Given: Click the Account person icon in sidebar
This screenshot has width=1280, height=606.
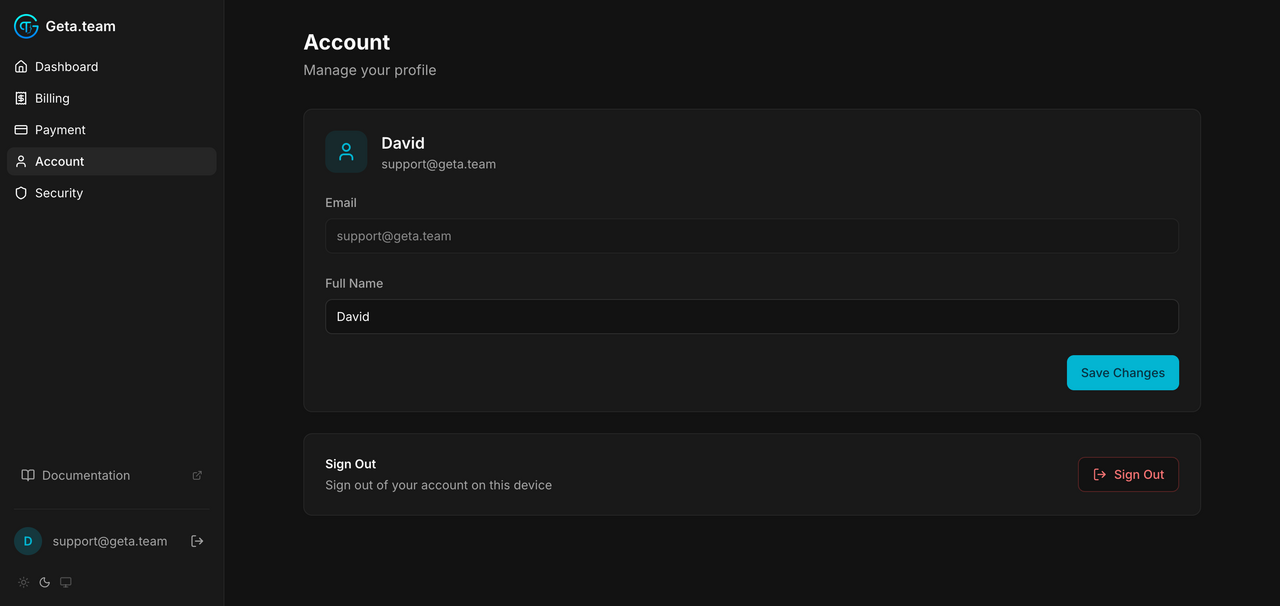Looking at the screenshot, I should tap(21, 161).
